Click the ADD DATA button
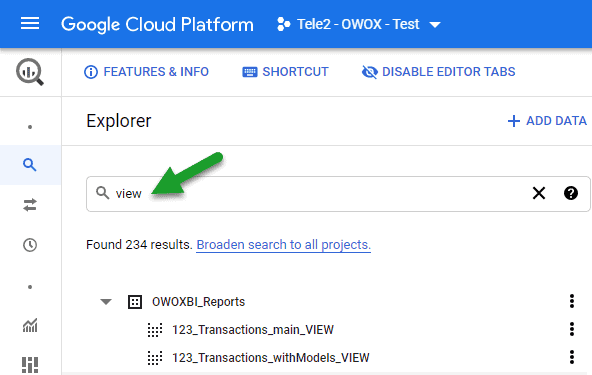 (x=547, y=121)
